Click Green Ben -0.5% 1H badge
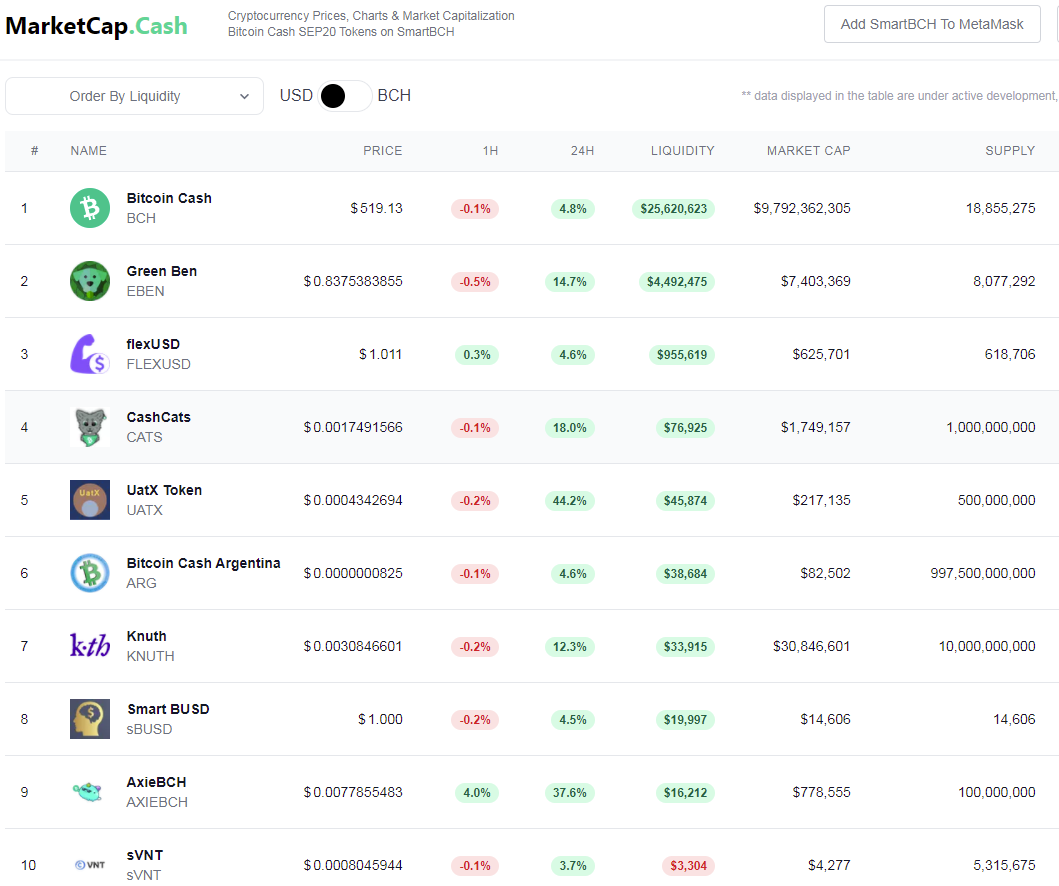Viewport: 1059px width, 886px height. click(x=475, y=282)
